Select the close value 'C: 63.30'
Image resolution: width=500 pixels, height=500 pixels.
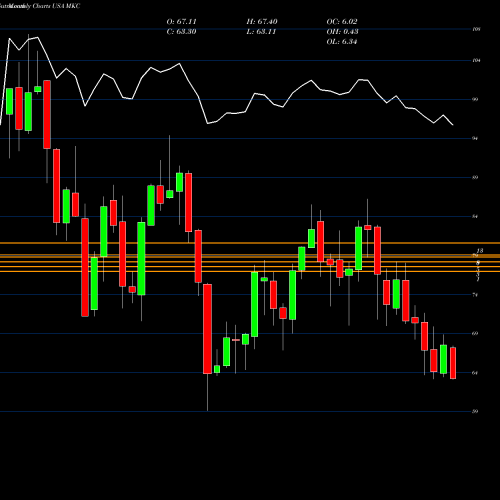click(x=181, y=32)
